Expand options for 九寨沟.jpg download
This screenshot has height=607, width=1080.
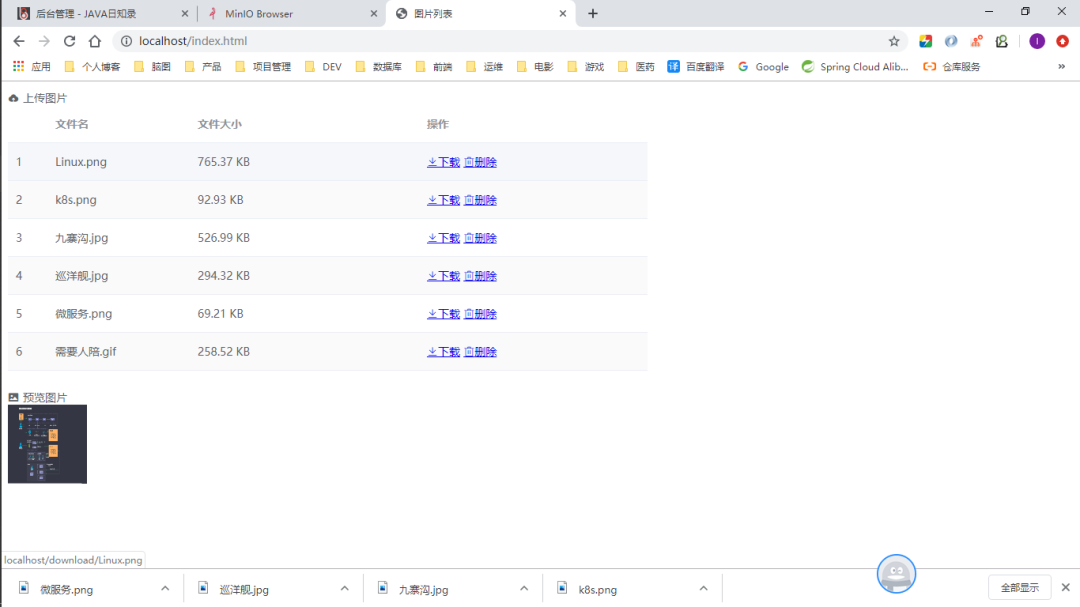click(x=524, y=588)
